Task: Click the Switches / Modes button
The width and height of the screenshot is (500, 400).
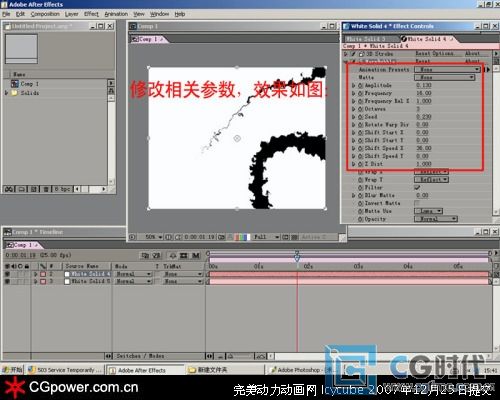Action: tap(140, 356)
